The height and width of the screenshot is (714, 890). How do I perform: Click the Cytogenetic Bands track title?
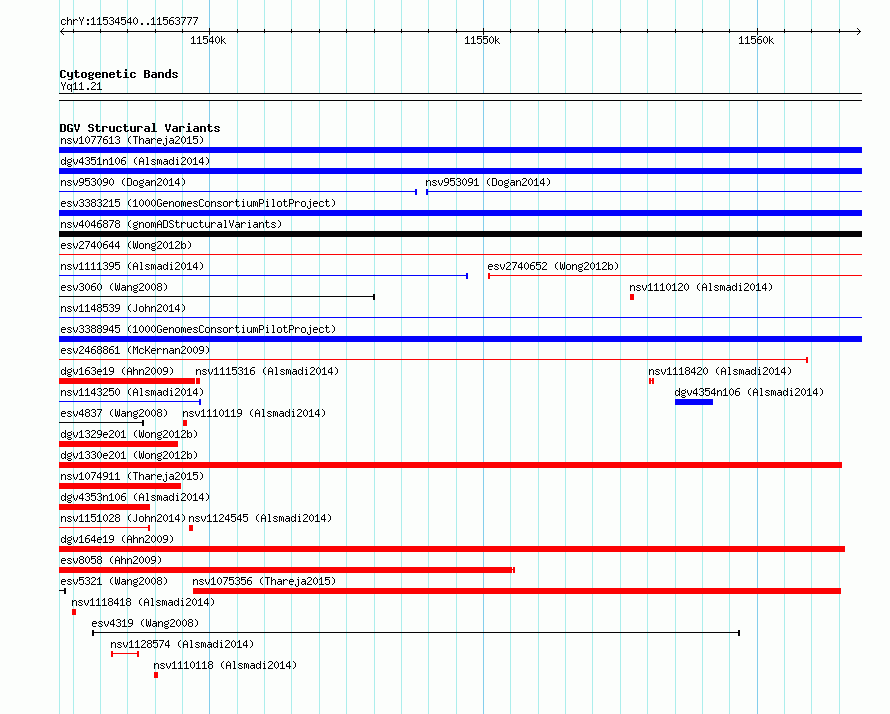[119, 74]
